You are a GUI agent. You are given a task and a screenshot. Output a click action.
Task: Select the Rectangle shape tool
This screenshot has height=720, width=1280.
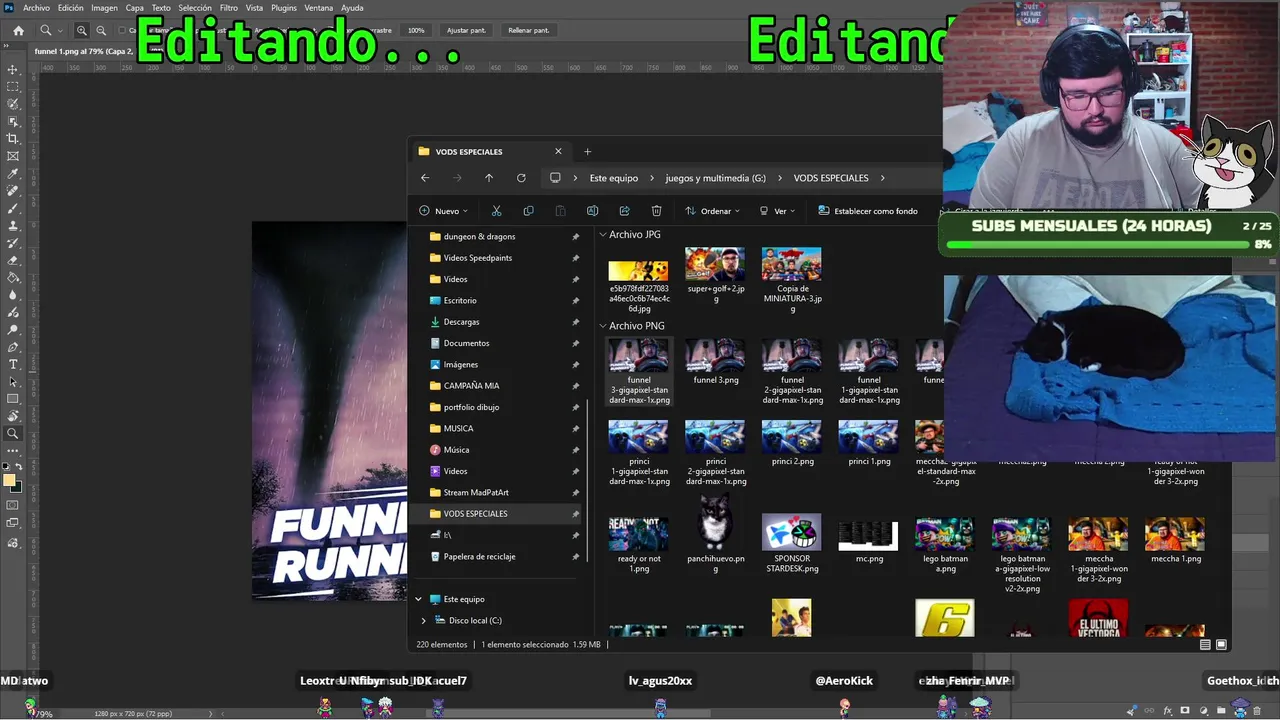[x=13, y=399]
